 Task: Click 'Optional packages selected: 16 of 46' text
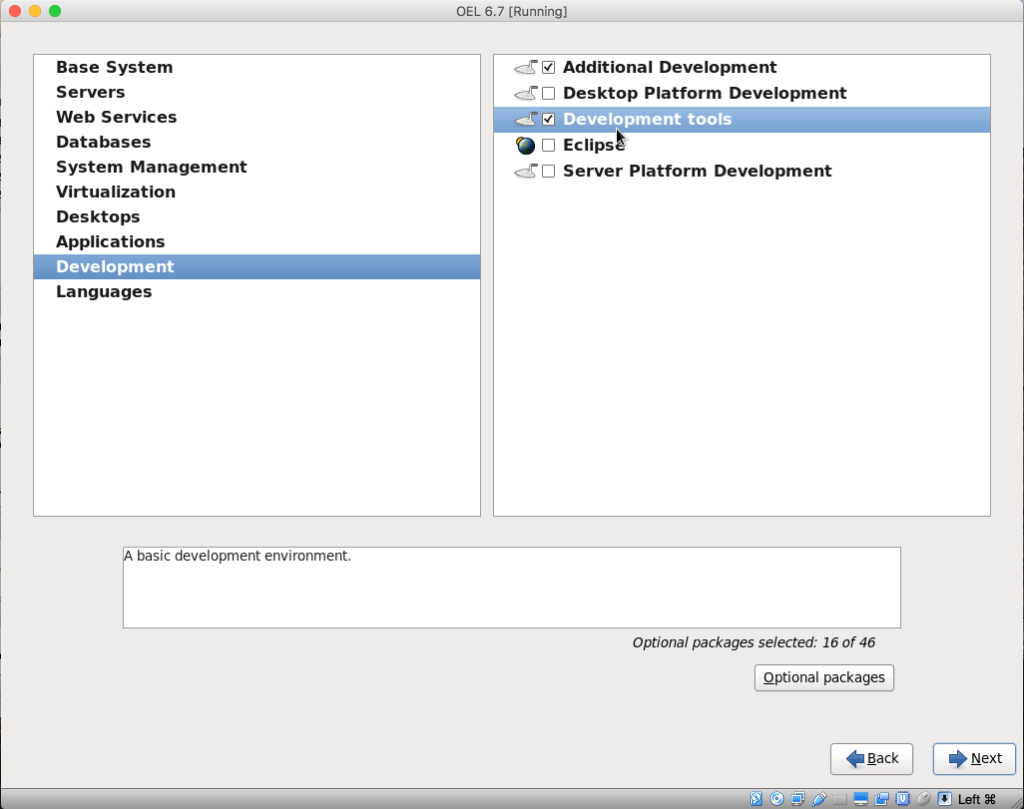(753, 642)
